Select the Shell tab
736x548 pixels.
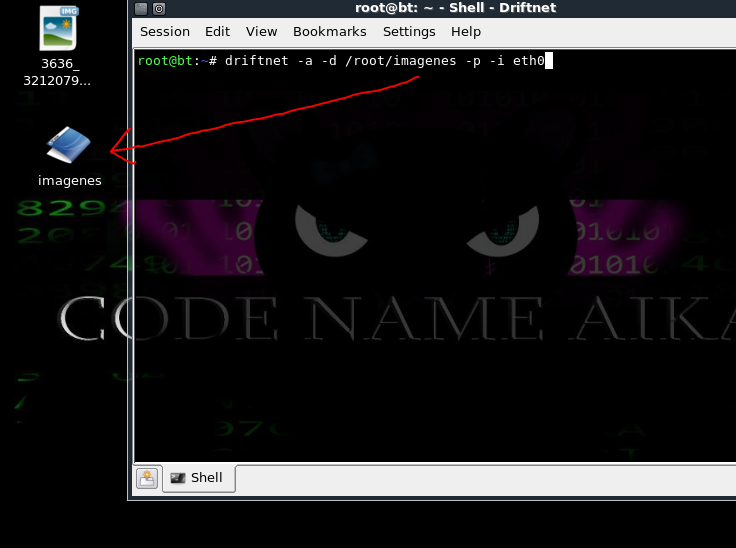tap(199, 478)
